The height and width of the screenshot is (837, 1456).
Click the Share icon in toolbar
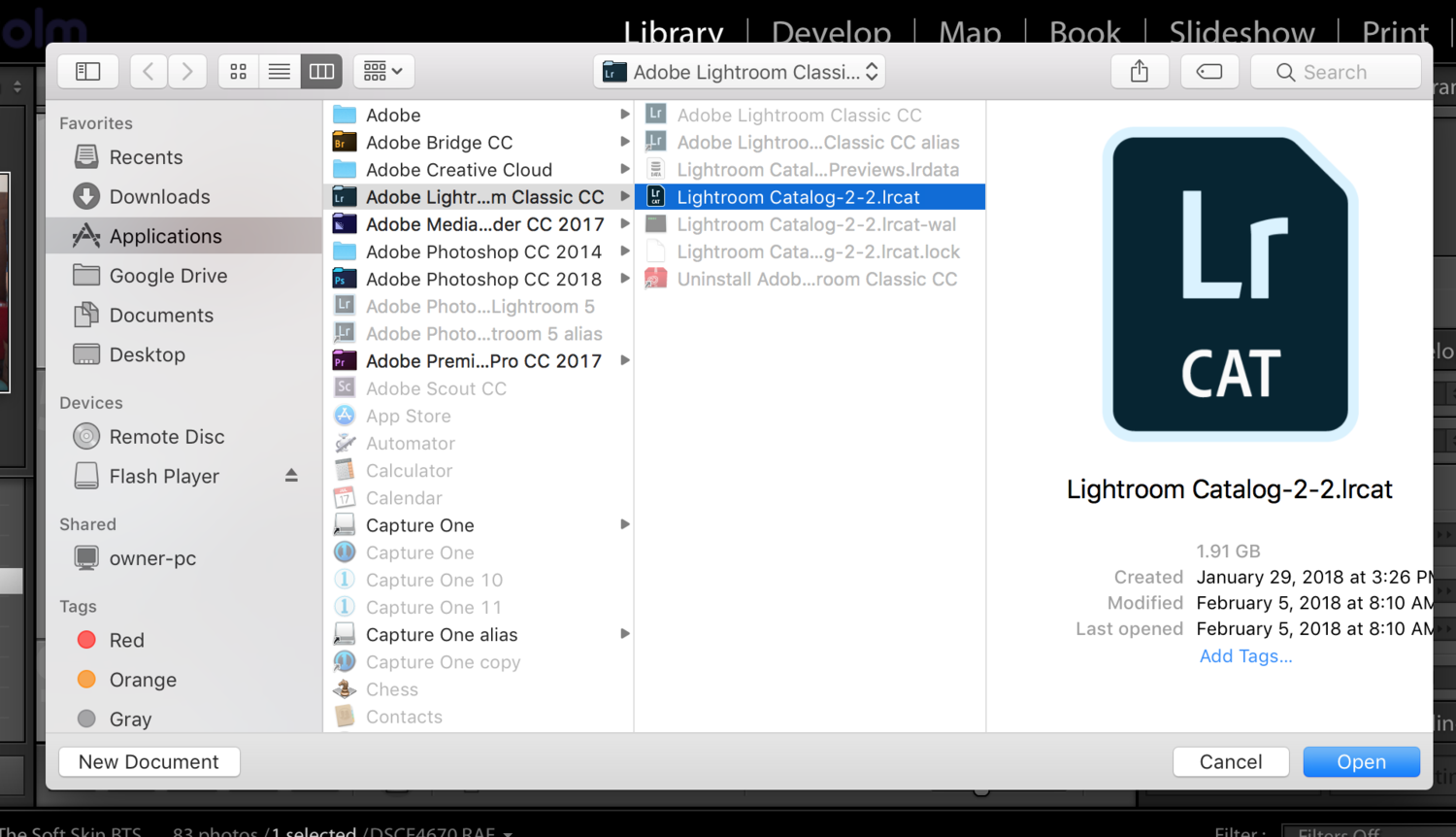pyautogui.click(x=1140, y=72)
